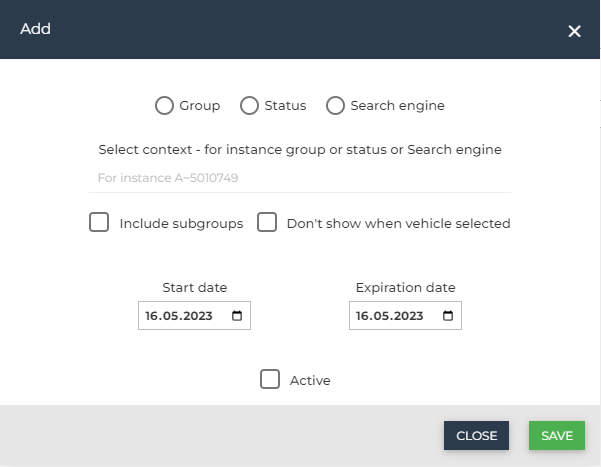Click the dark CLOSE button
Viewport: 601px width, 467px height.
click(x=476, y=436)
